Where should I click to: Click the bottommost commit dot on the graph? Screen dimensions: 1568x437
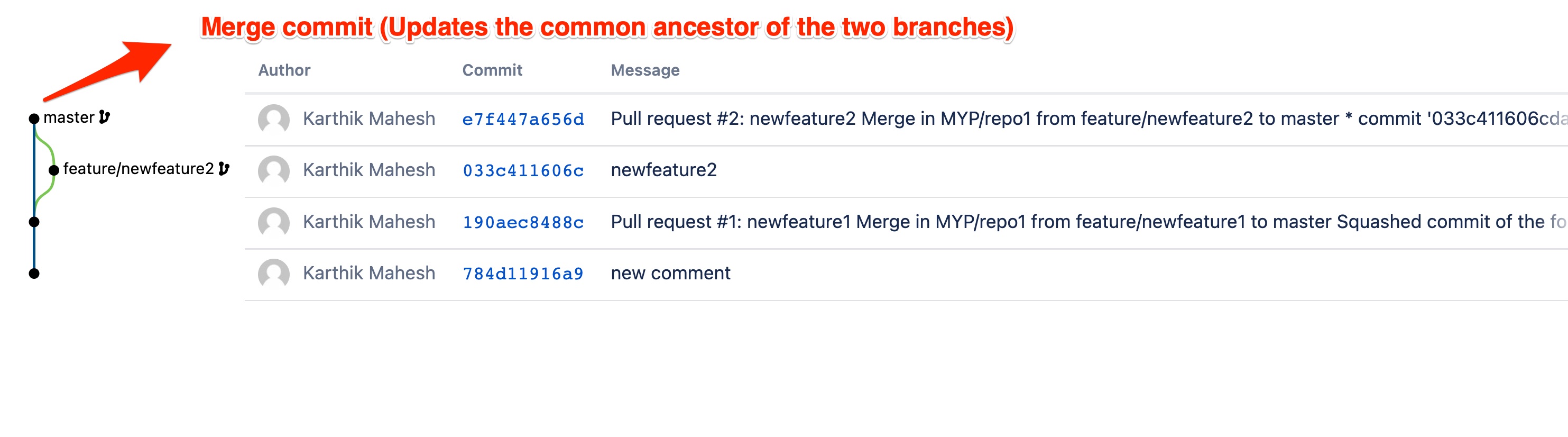click(x=33, y=274)
